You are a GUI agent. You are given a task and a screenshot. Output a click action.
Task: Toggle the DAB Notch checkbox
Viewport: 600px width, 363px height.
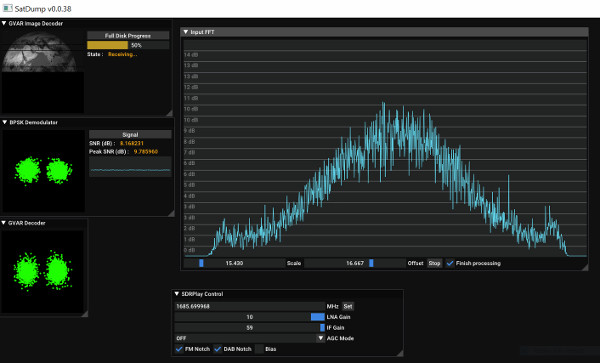(x=218, y=349)
